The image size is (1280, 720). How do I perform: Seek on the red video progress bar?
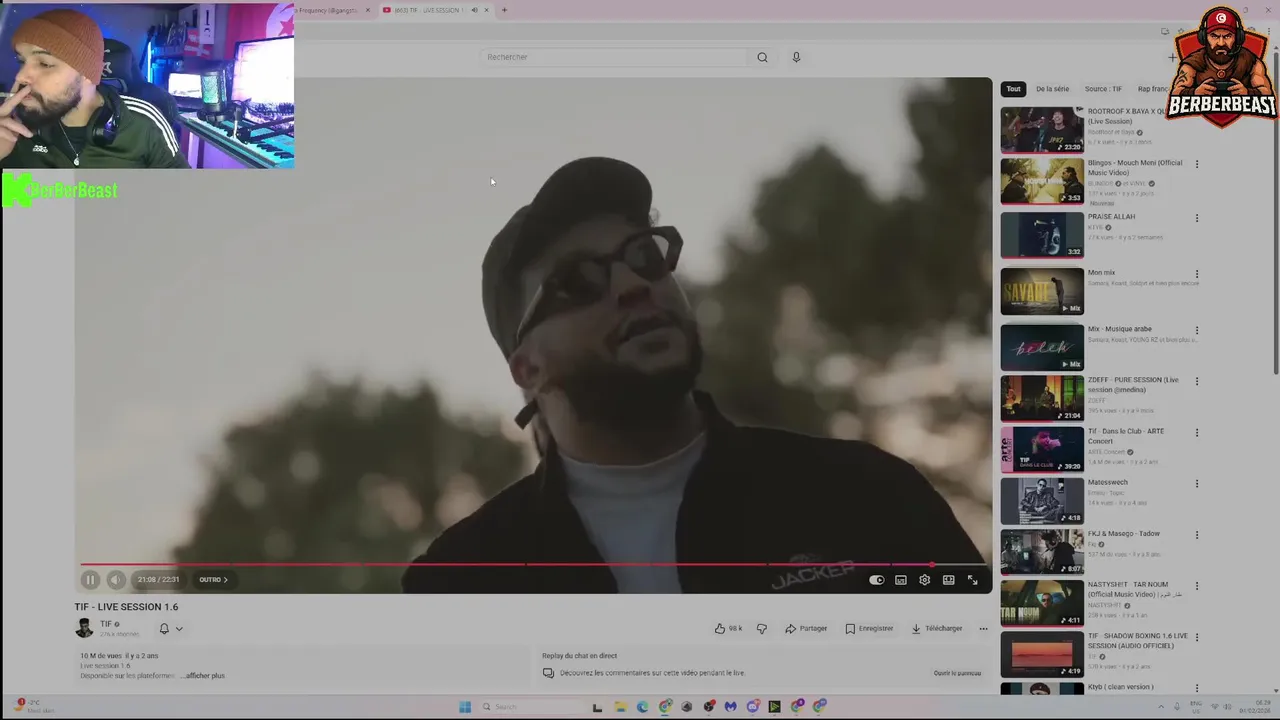tap(532, 565)
